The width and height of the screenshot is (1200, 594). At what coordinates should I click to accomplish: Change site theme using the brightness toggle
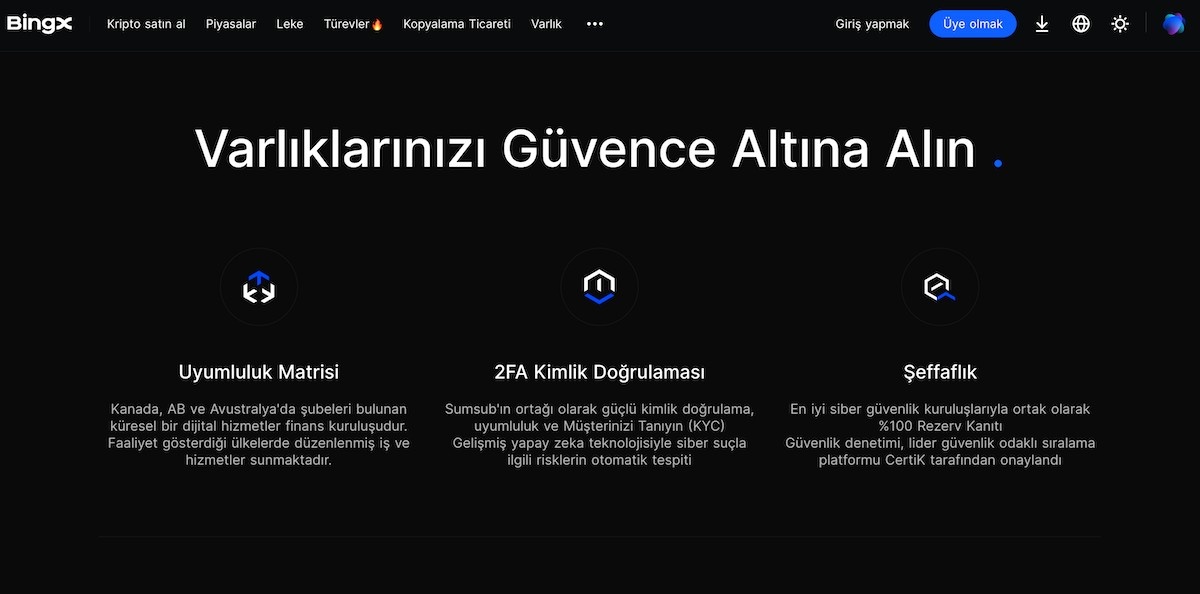pyautogui.click(x=1120, y=23)
